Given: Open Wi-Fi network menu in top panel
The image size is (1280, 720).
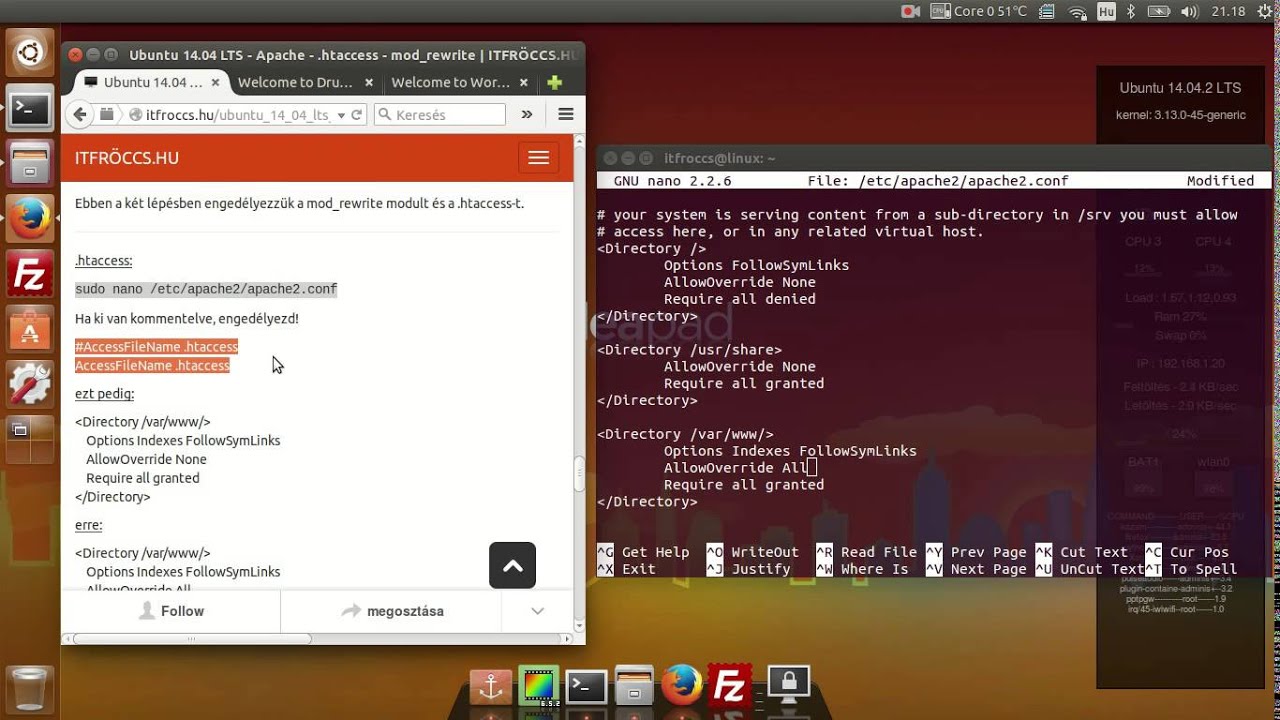Looking at the screenshot, I should [x=1077, y=12].
